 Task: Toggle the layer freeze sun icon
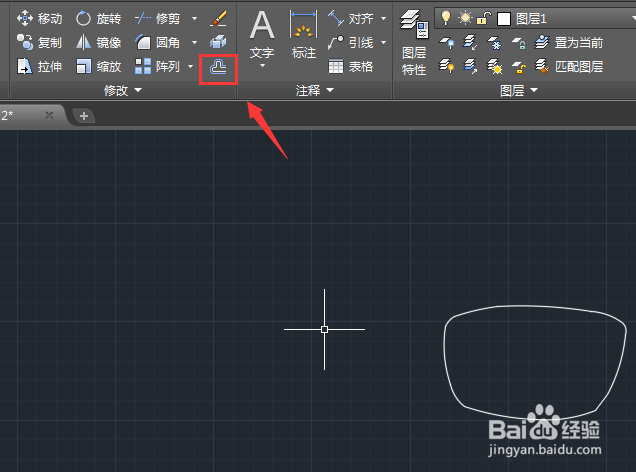(x=465, y=18)
